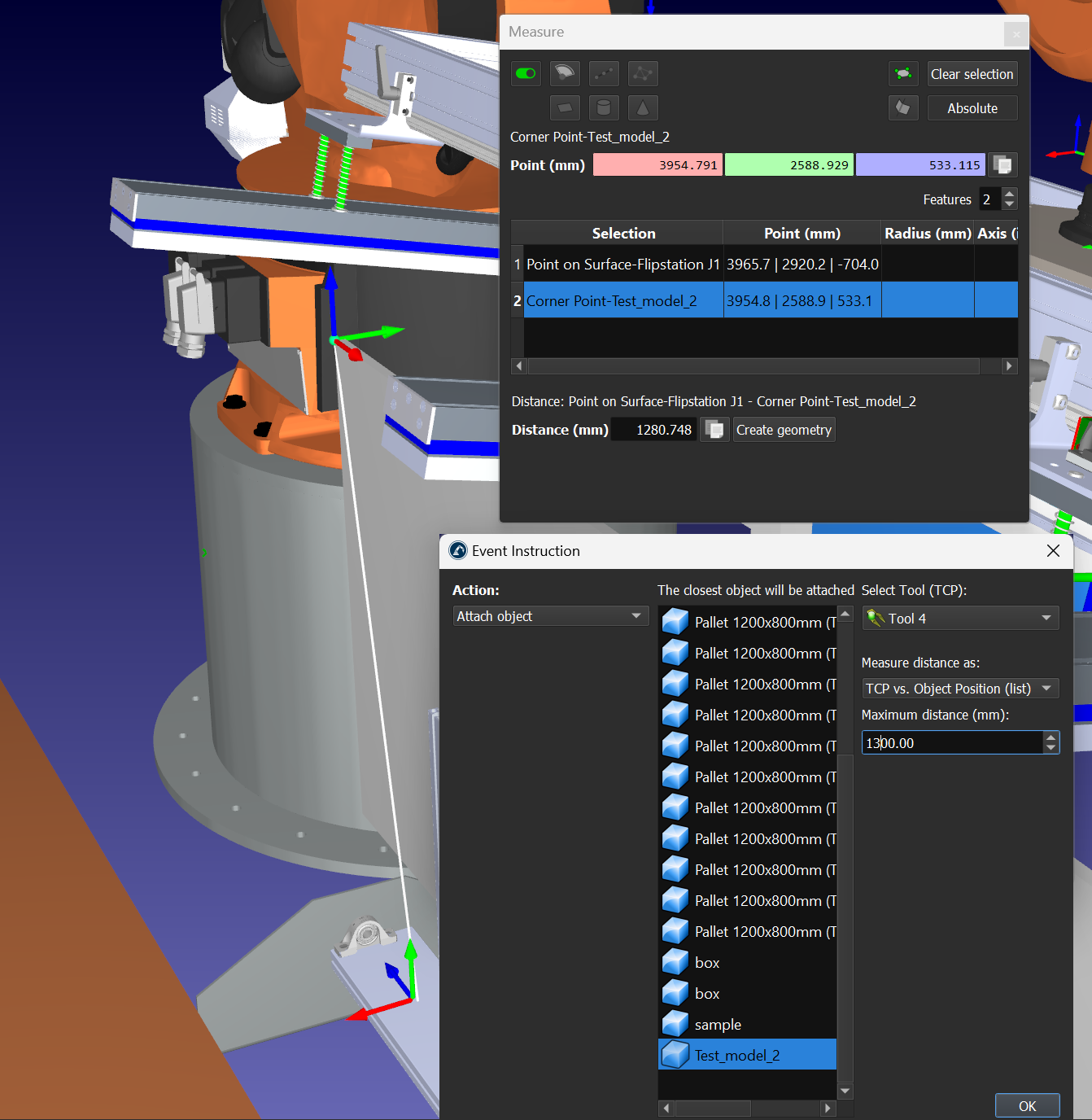Select the cone measurement icon
The height and width of the screenshot is (1120, 1092).
[643, 108]
